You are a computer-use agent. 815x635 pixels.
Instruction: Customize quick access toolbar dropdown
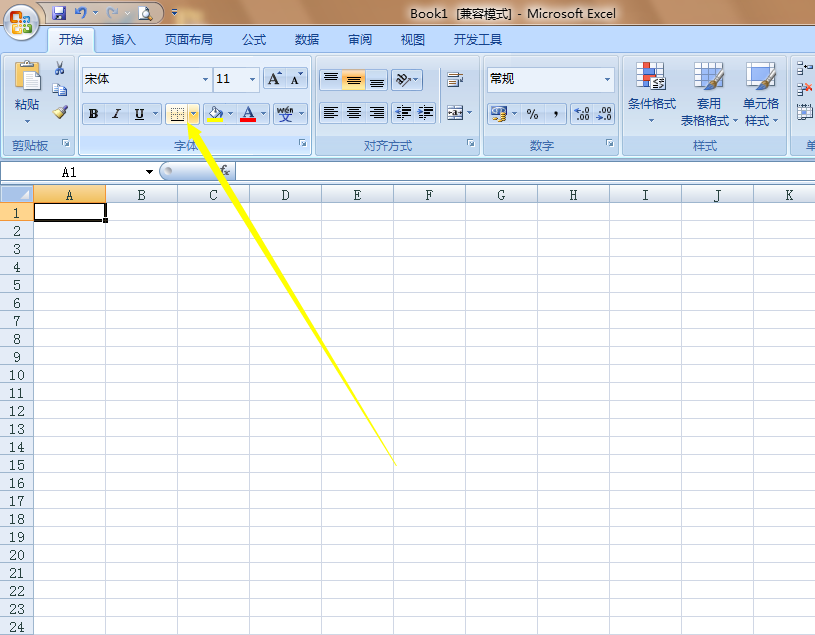point(175,12)
